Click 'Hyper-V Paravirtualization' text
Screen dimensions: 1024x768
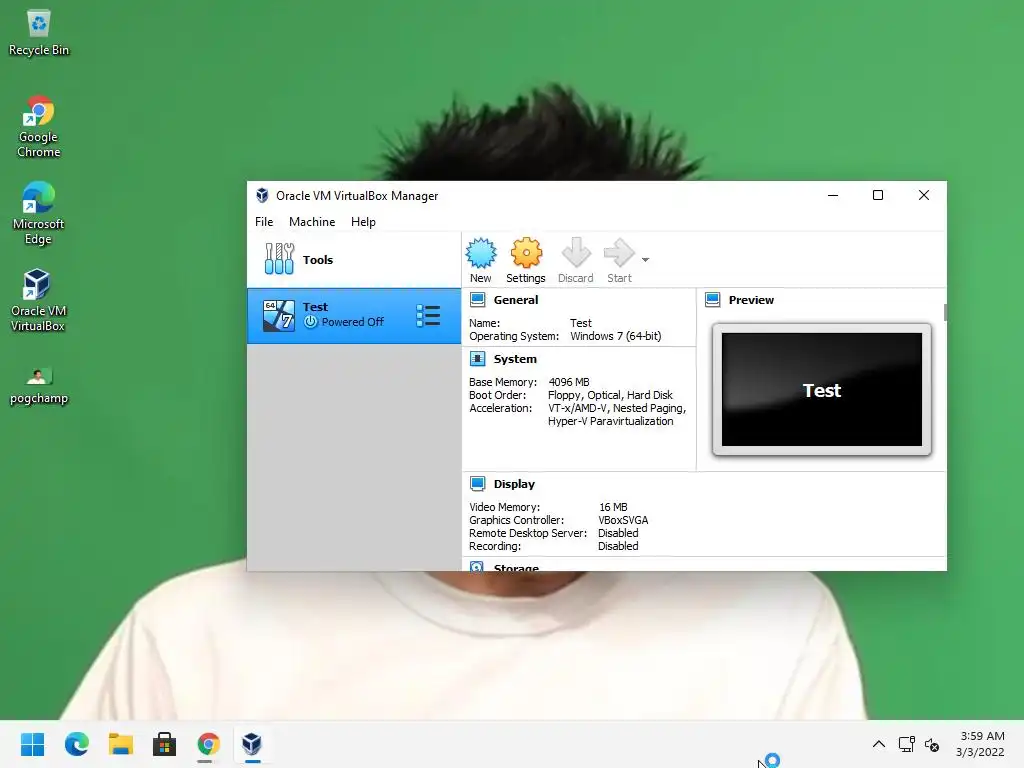pos(611,421)
